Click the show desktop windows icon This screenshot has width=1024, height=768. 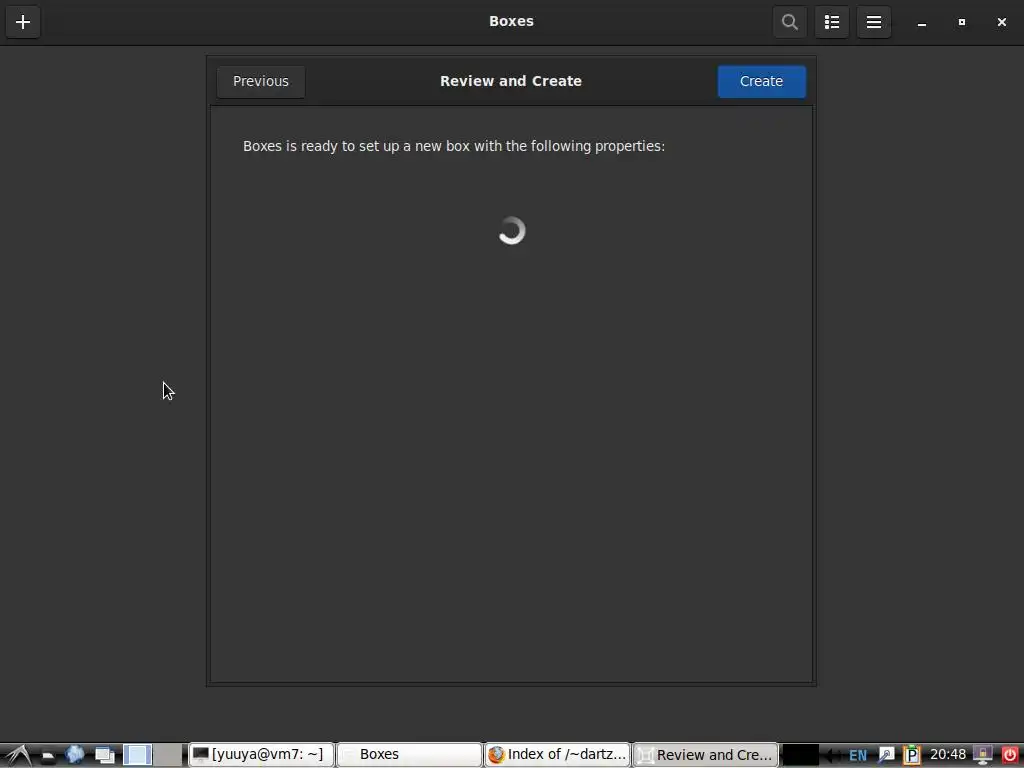point(104,755)
